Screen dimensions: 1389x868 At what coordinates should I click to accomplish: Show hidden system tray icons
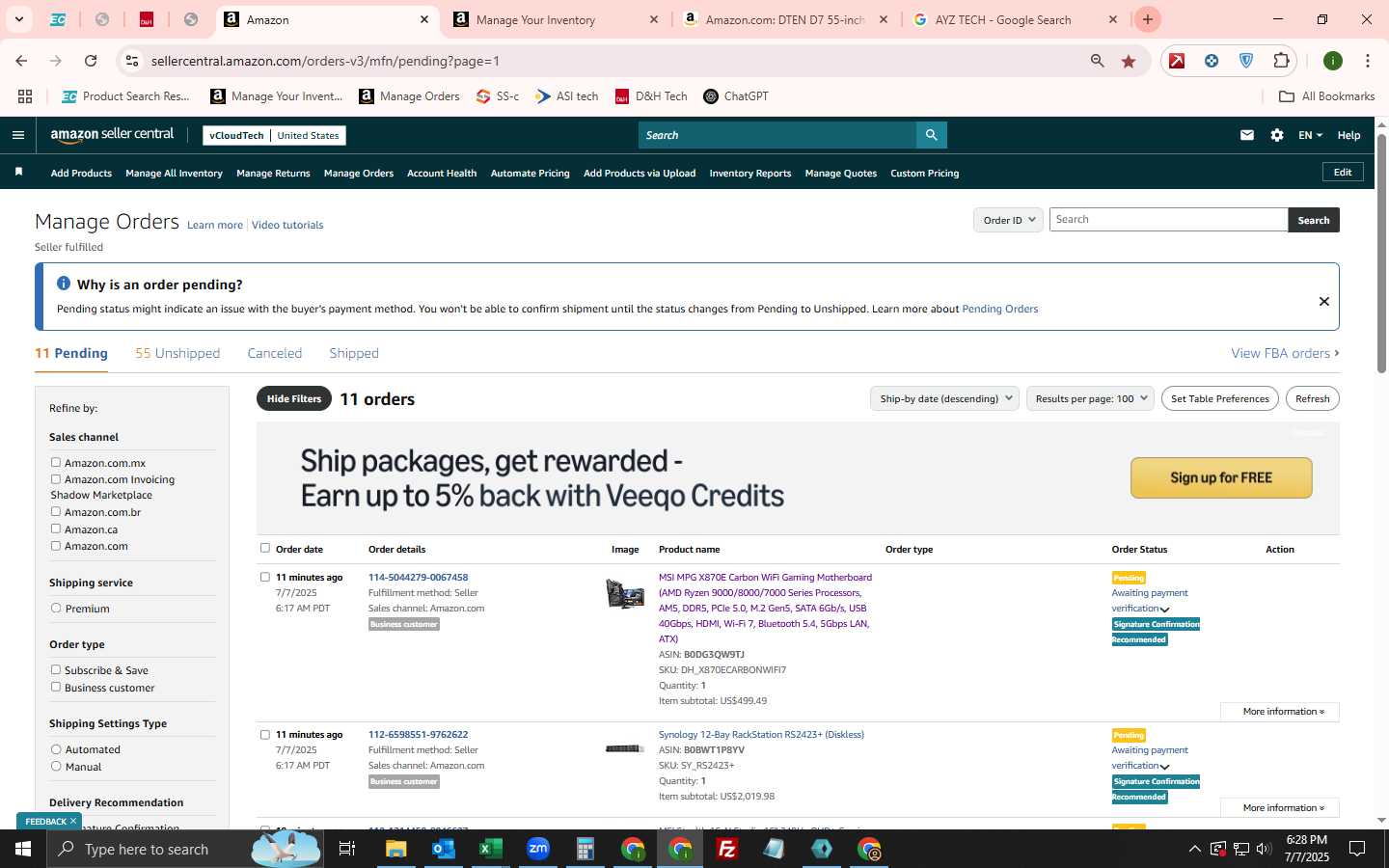click(x=1194, y=849)
